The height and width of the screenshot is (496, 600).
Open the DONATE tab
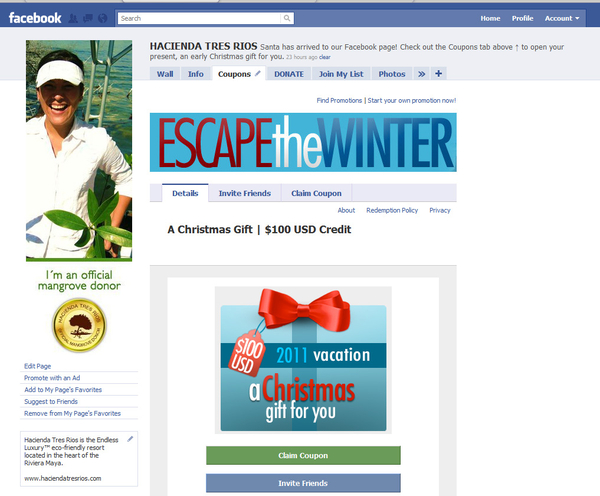289,74
